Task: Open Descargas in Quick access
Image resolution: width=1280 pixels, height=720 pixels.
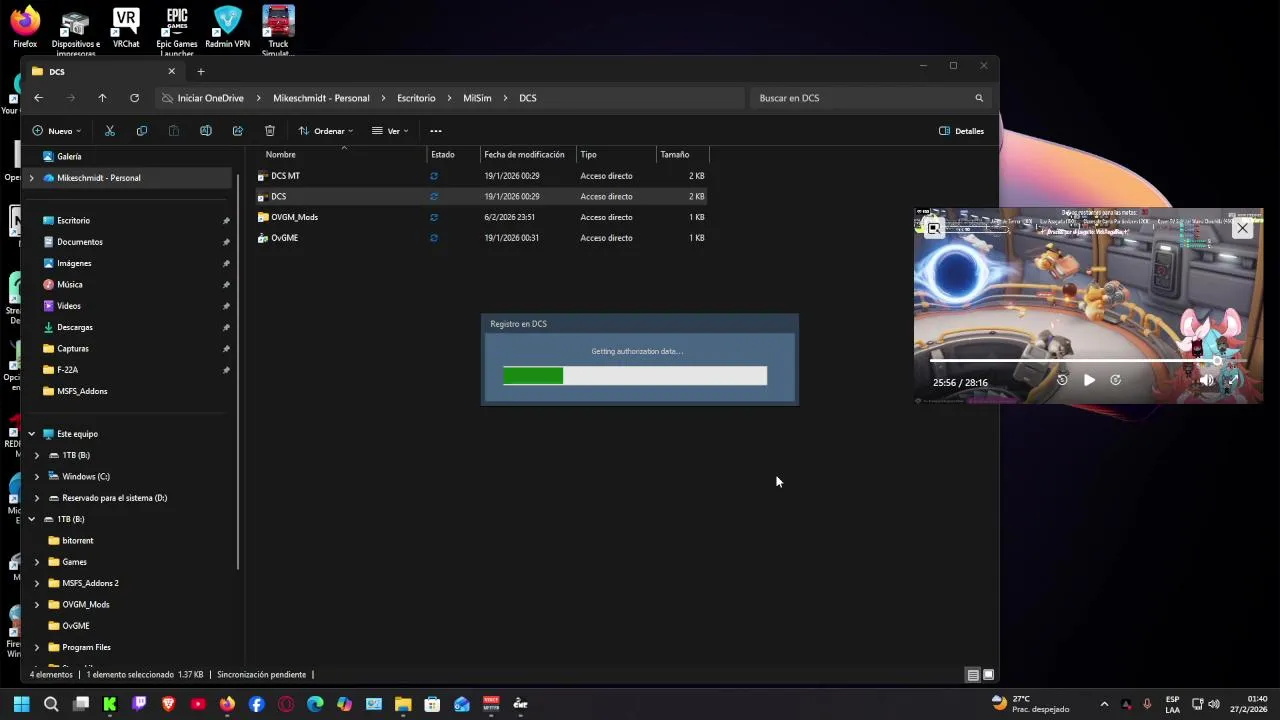Action: click(x=75, y=327)
